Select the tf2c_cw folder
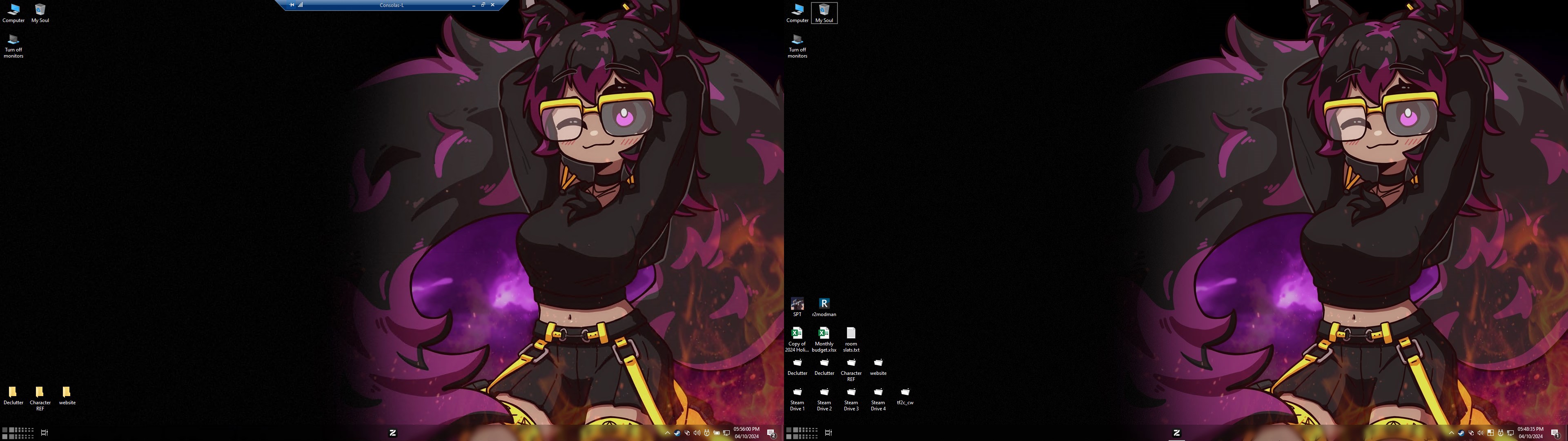This screenshot has width=1568, height=441. coord(905,395)
